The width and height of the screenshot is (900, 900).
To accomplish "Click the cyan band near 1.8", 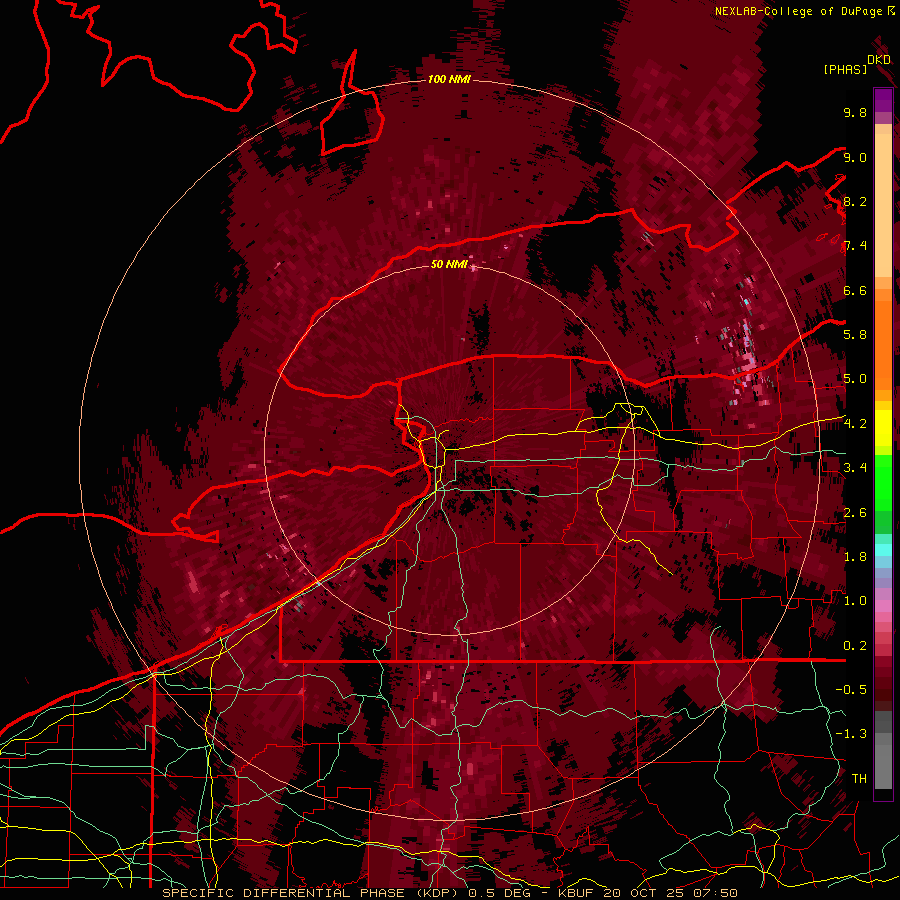I will click(883, 550).
